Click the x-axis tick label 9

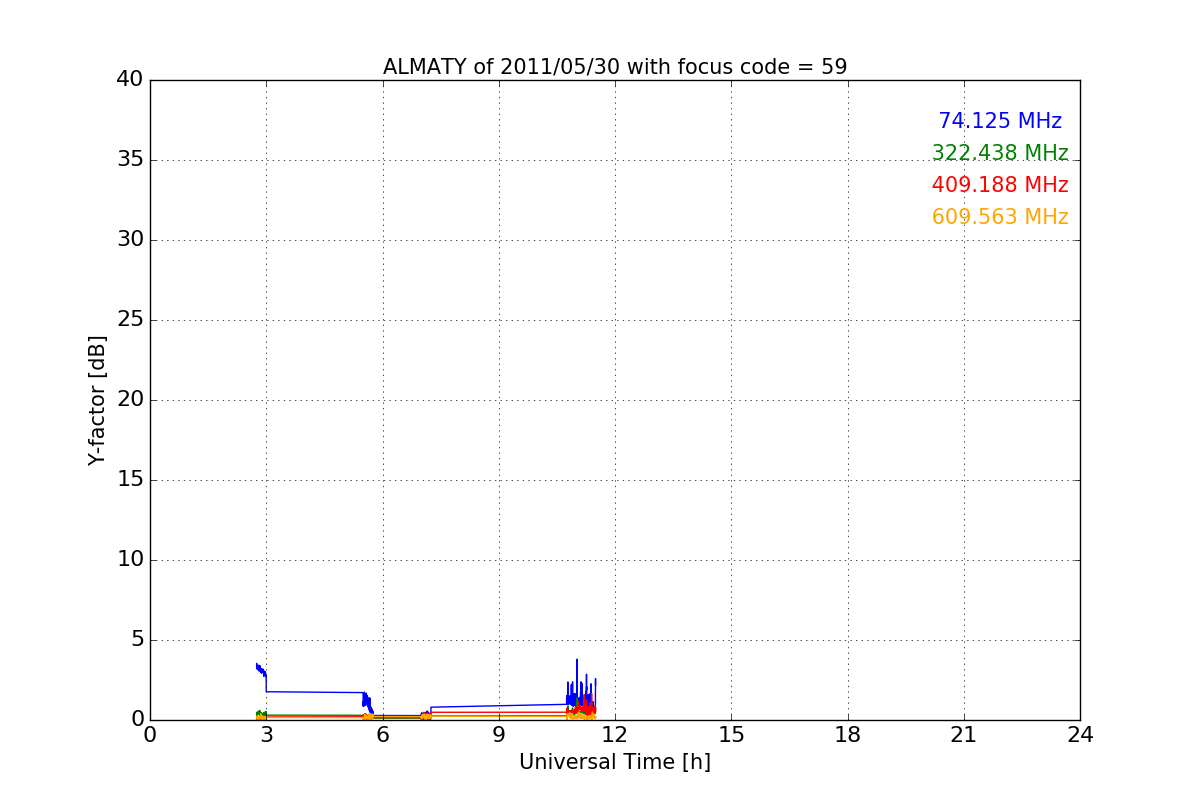pos(499,735)
